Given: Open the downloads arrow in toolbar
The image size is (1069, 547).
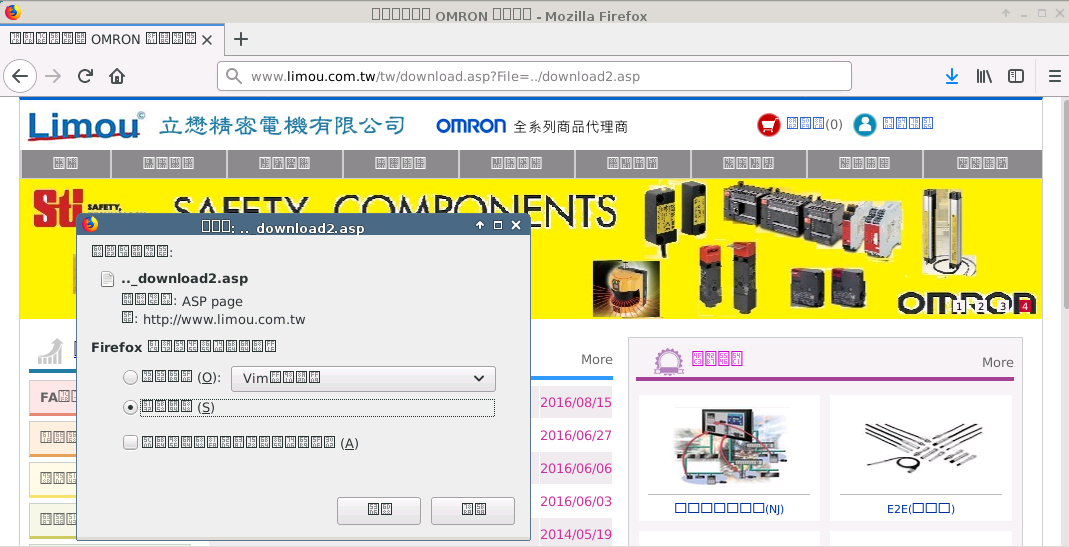Looking at the screenshot, I should point(952,76).
